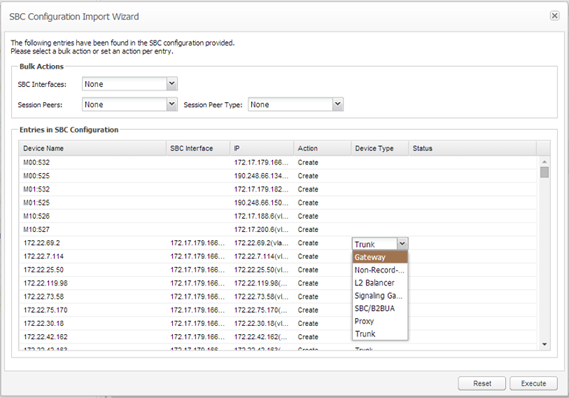Choose Signaling Ga... device type option

pos(380,296)
